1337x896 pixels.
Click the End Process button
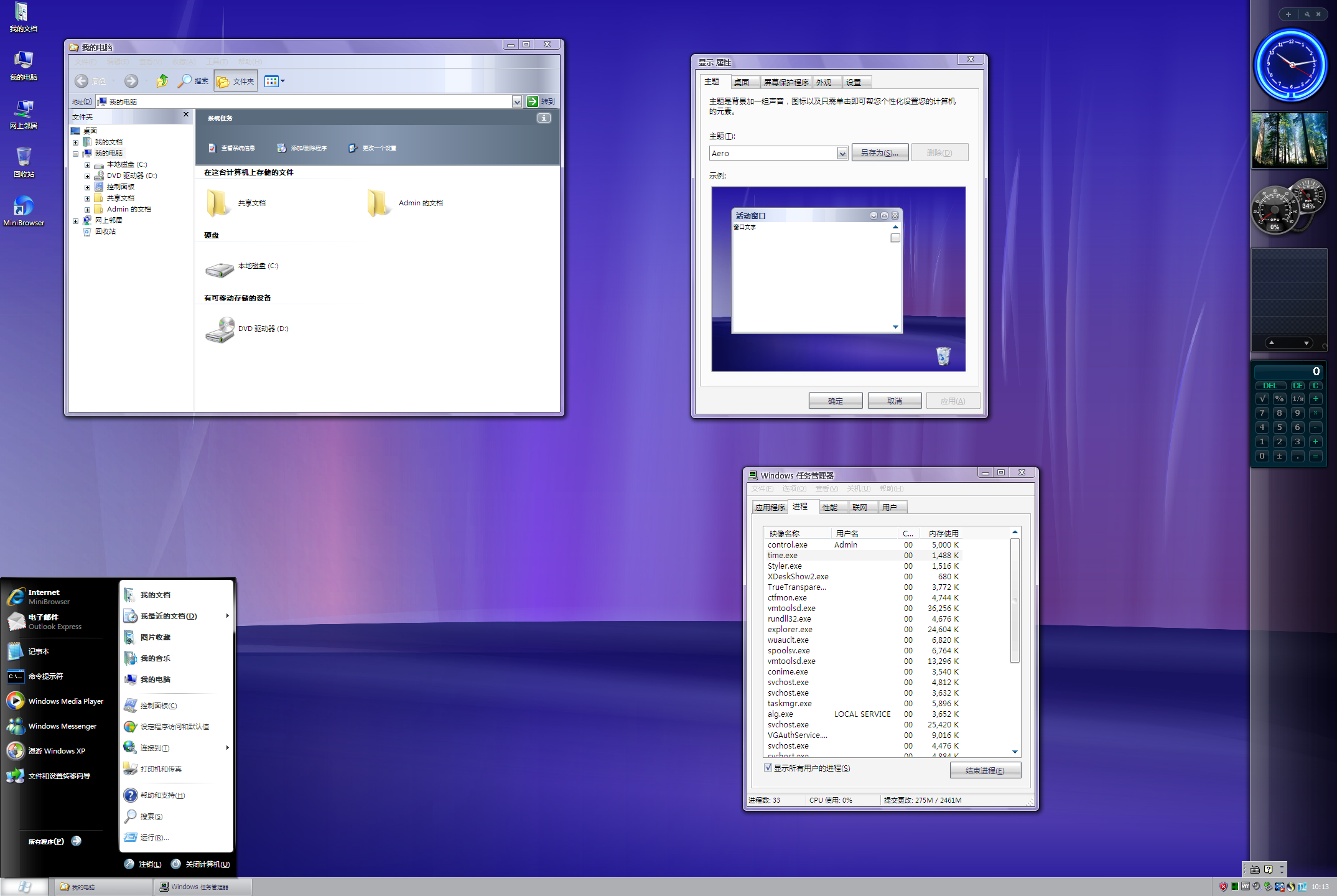point(985,770)
